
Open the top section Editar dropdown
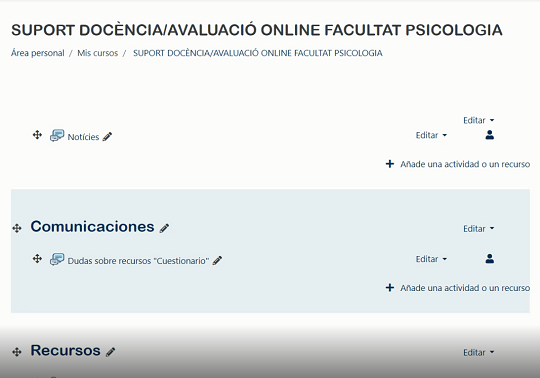pyautogui.click(x=478, y=120)
